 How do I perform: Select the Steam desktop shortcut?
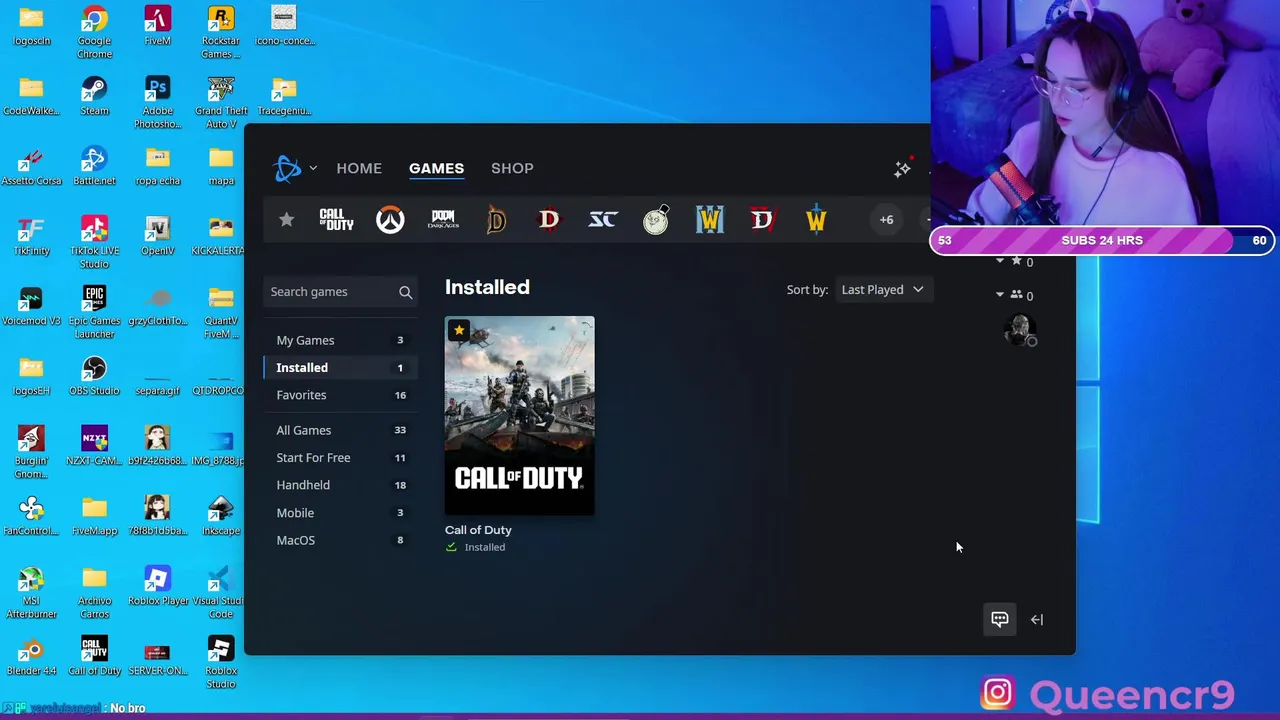pyautogui.click(x=94, y=97)
